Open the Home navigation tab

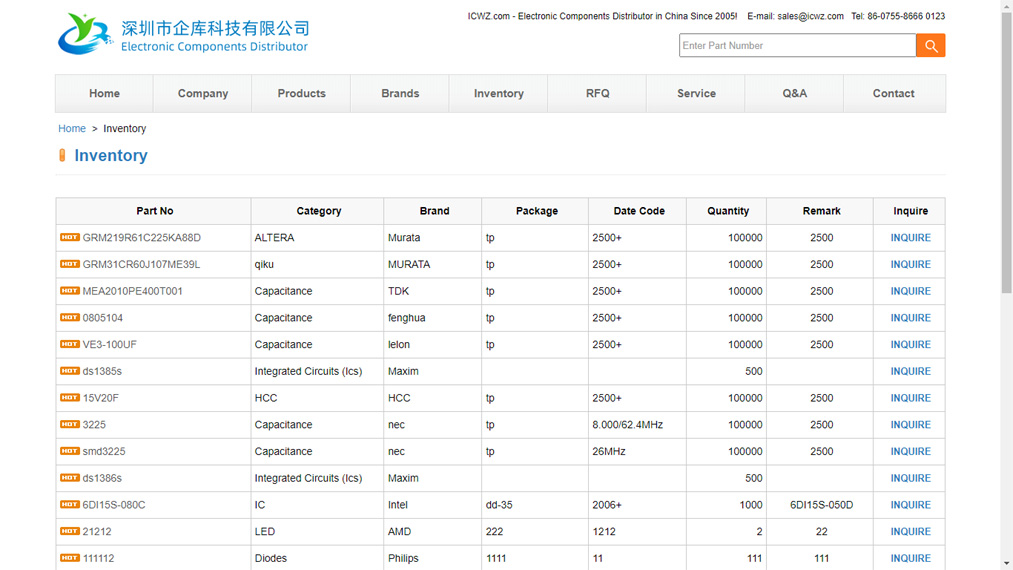pyautogui.click(x=104, y=93)
